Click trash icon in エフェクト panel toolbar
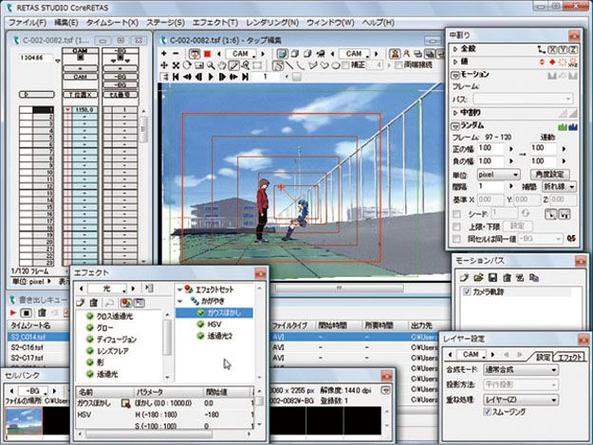Viewport: 593px width, 445px height. pos(94,302)
